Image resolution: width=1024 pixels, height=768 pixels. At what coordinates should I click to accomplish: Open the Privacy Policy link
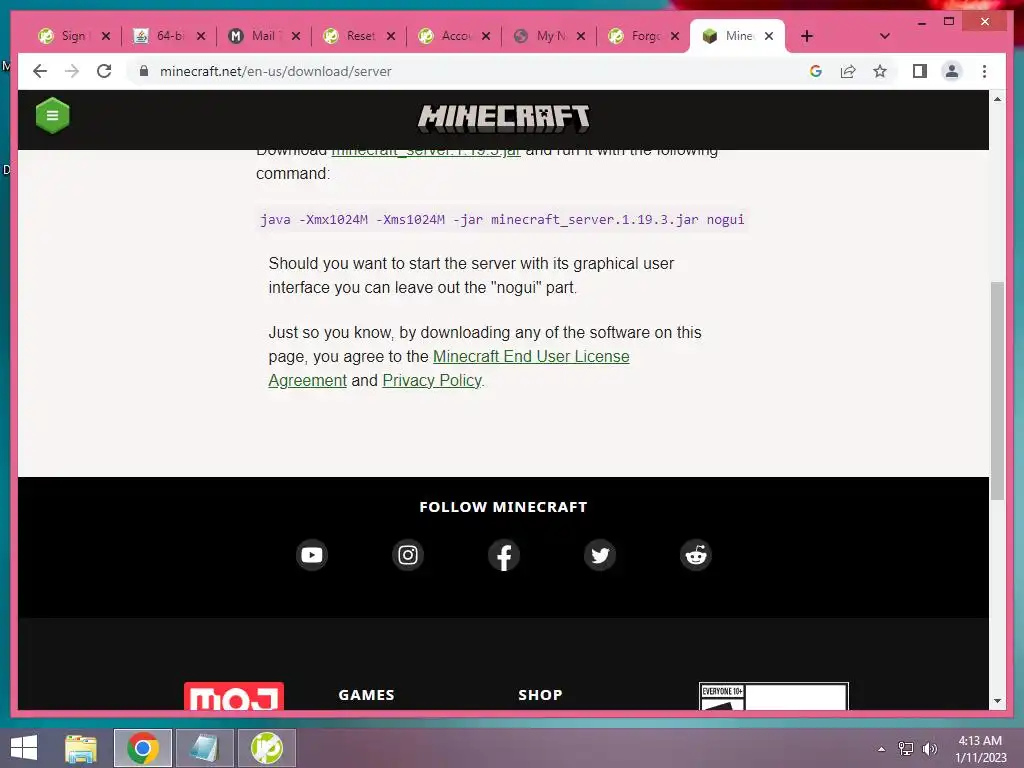[432, 380]
